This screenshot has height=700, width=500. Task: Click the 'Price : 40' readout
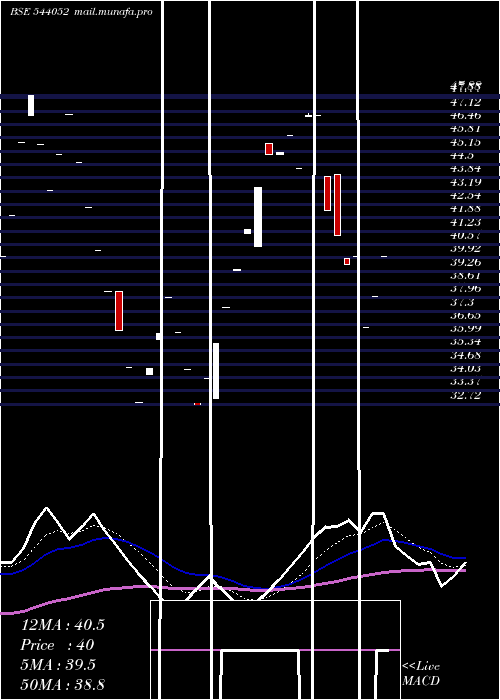57,645
